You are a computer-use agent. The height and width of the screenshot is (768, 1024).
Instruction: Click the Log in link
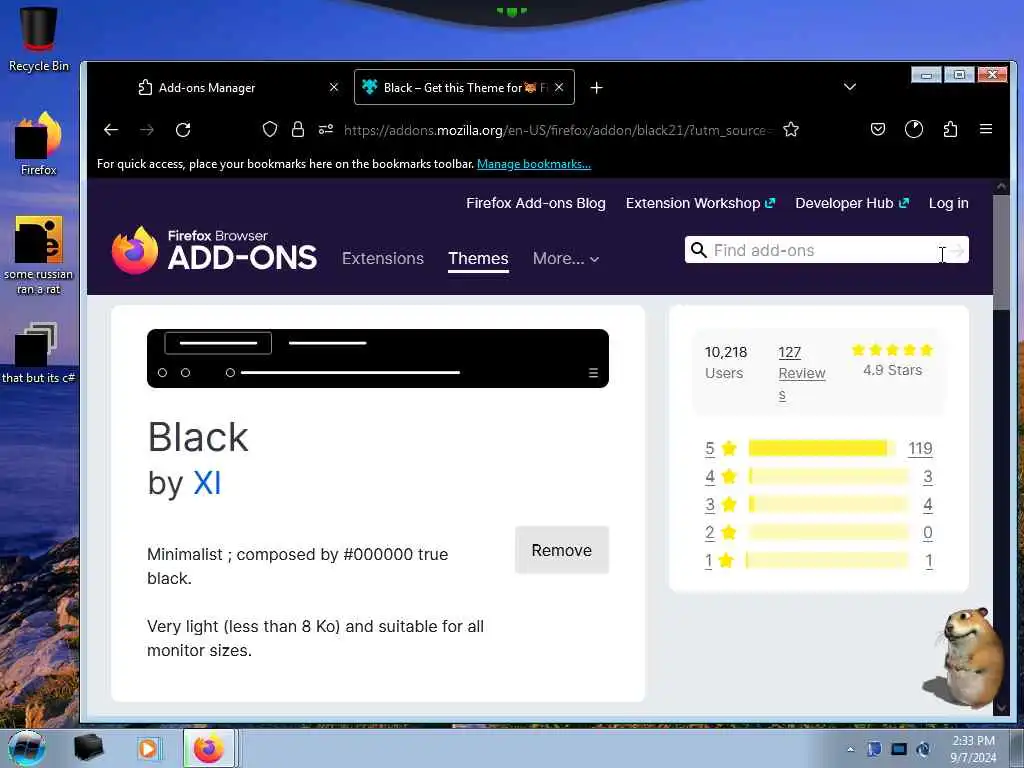point(948,203)
